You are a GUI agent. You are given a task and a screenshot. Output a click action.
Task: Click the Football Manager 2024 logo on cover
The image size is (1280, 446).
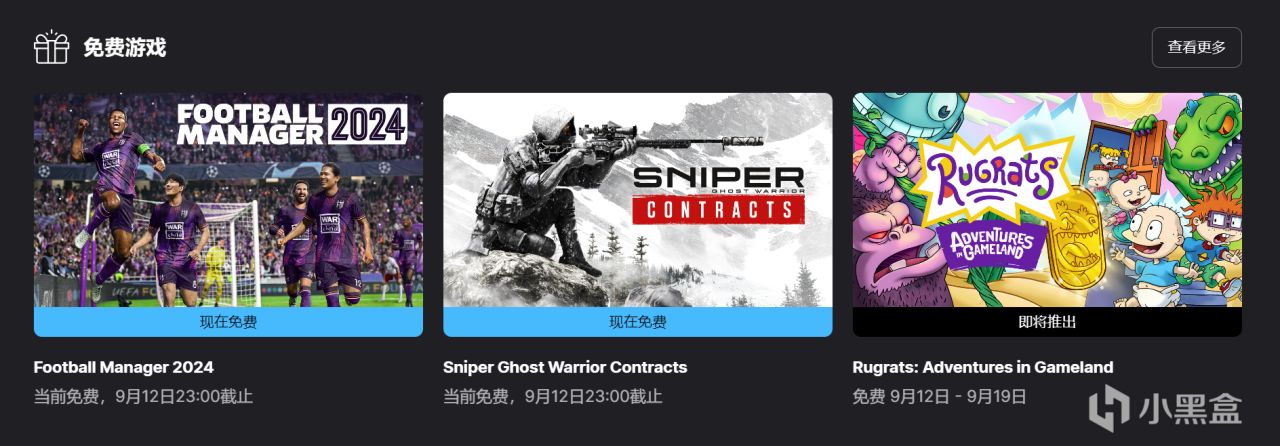pos(292,124)
